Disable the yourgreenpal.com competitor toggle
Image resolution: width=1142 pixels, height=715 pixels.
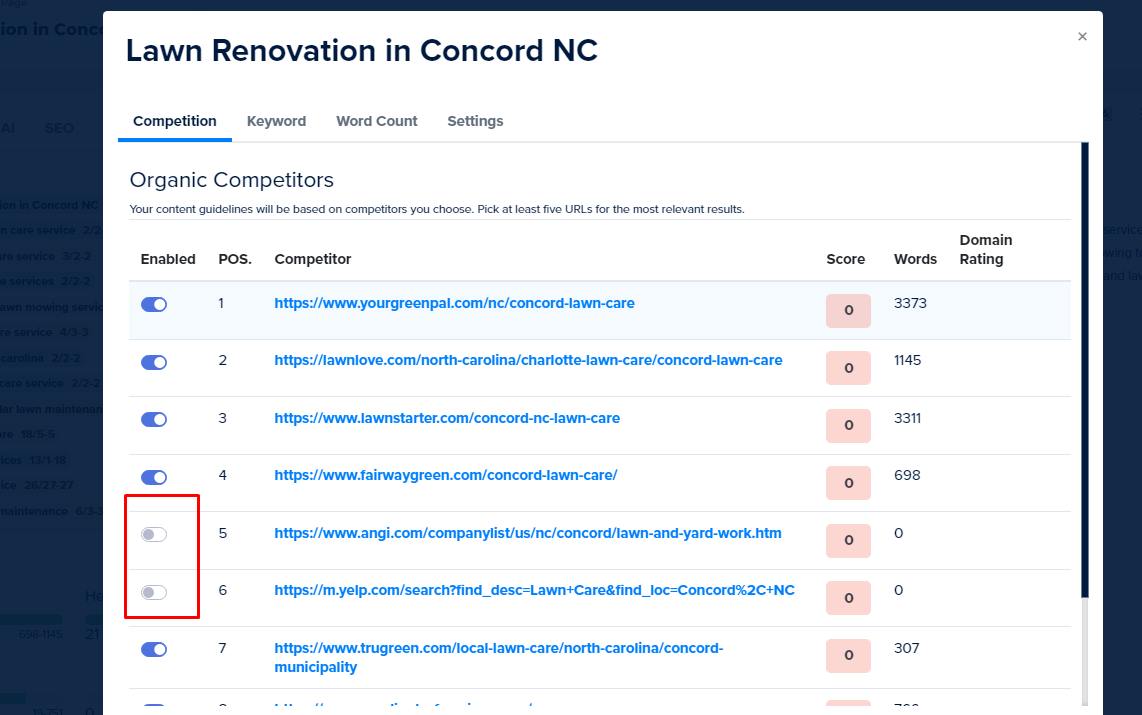[x=154, y=305]
